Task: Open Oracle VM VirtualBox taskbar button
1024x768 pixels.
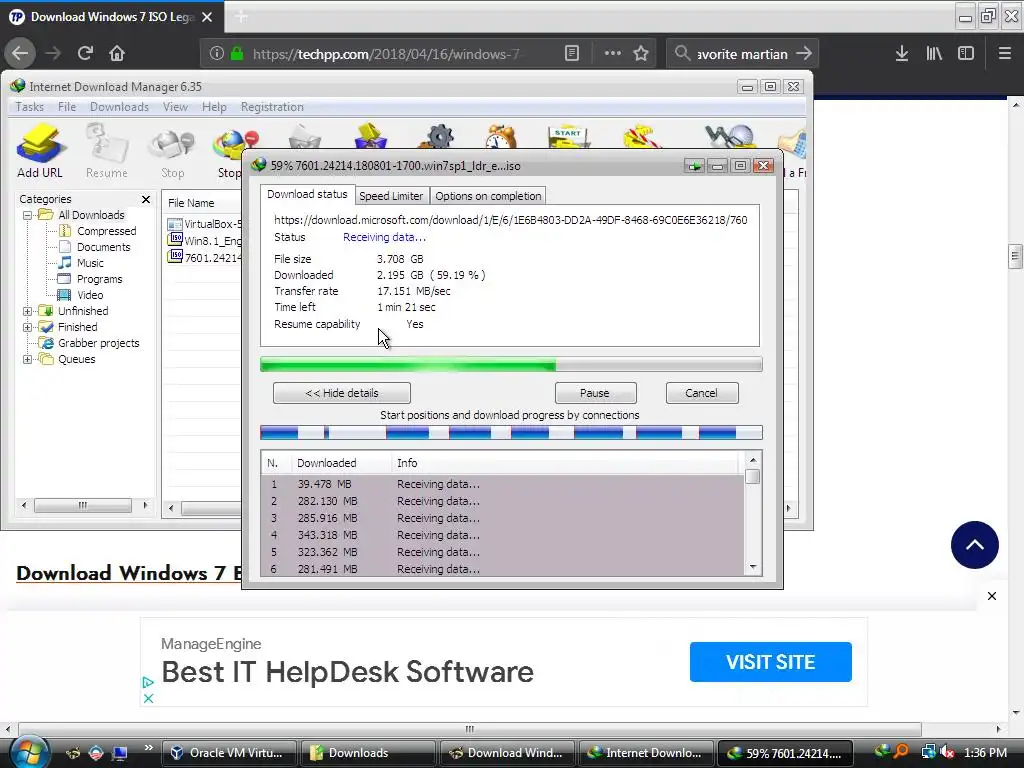Action: (x=227, y=753)
